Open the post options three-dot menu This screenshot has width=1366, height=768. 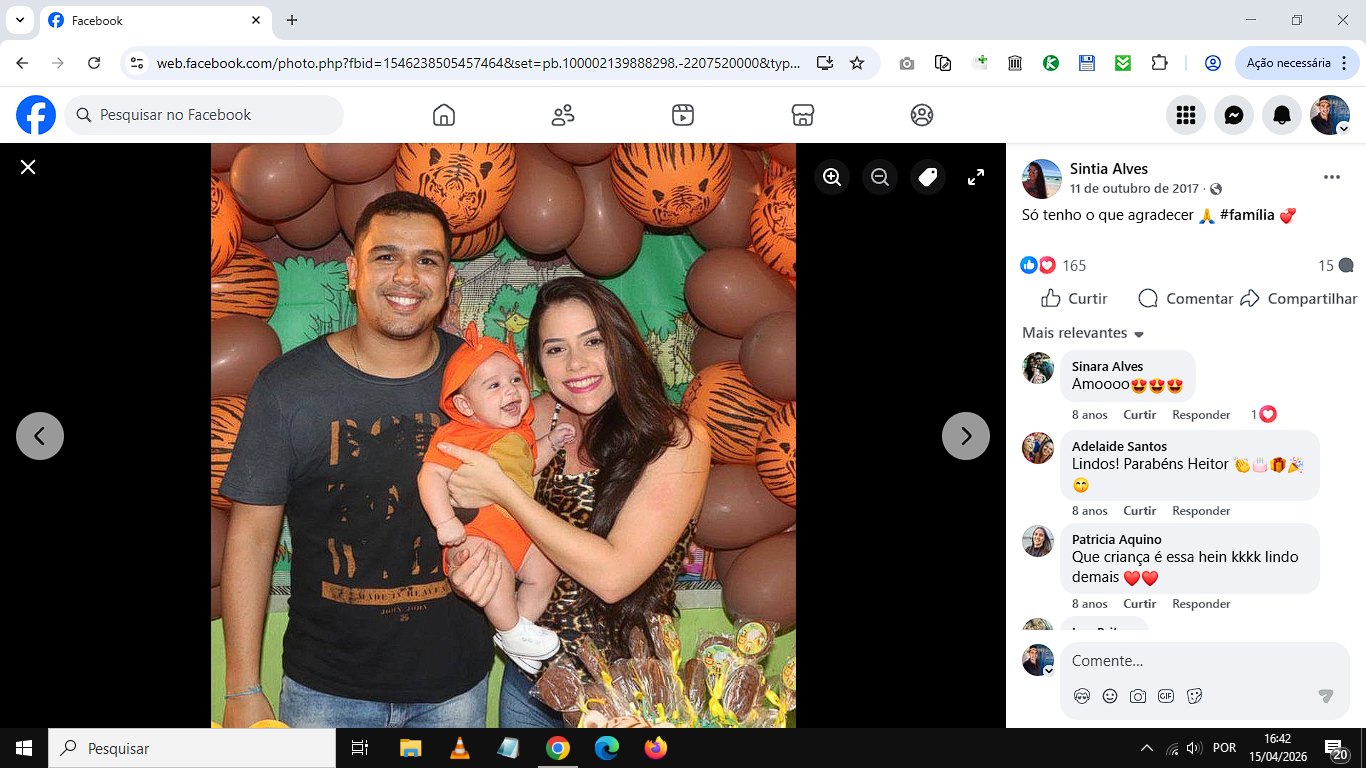1331,177
